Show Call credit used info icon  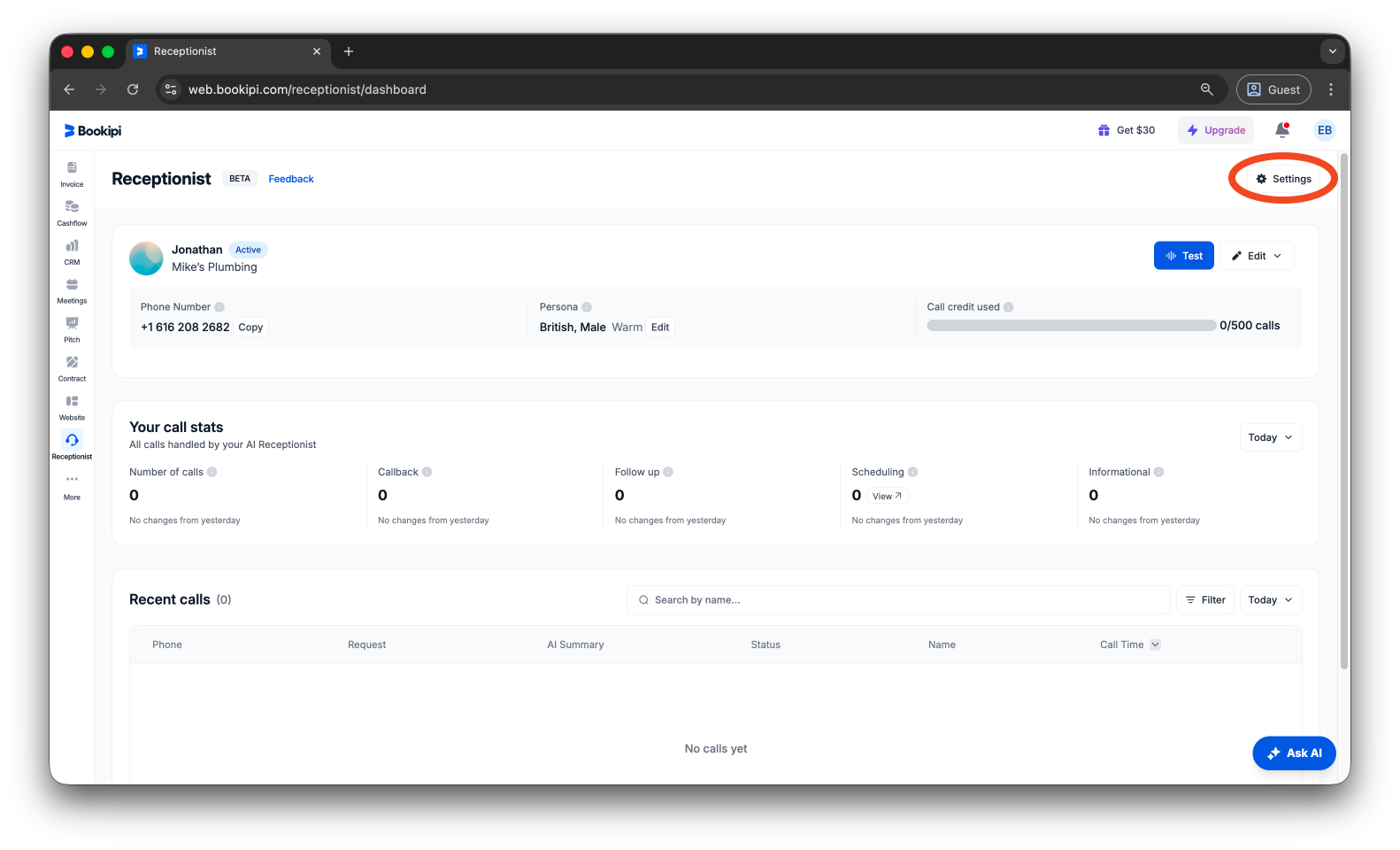pos(1008,307)
